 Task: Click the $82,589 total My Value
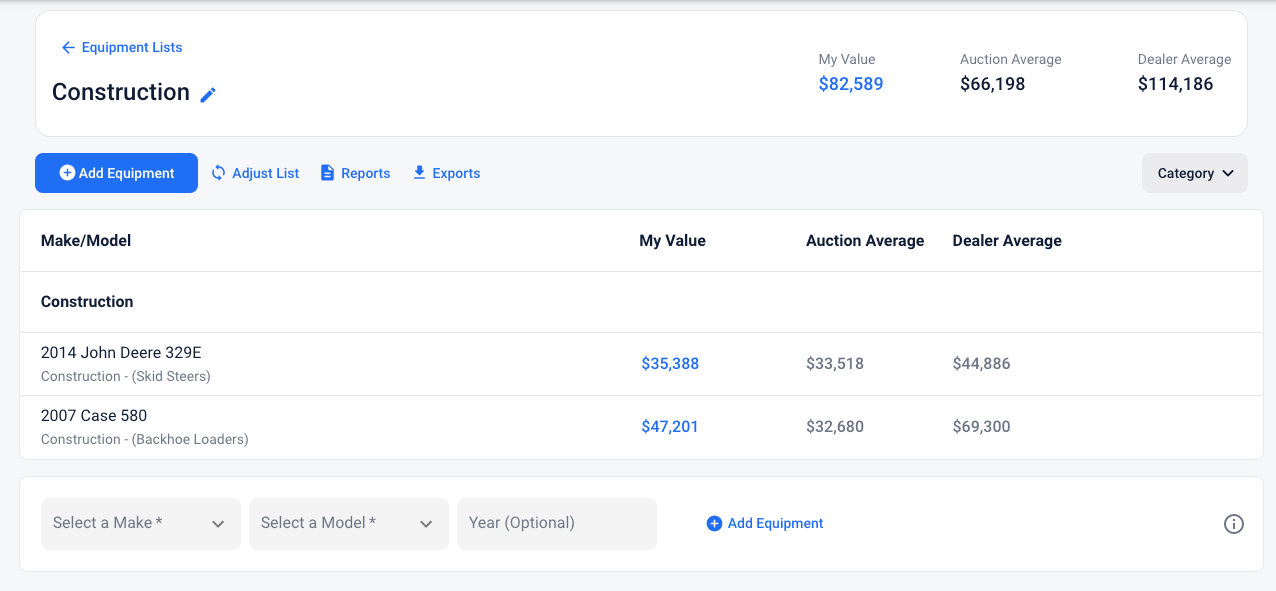pyautogui.click(x=851, y=84)
